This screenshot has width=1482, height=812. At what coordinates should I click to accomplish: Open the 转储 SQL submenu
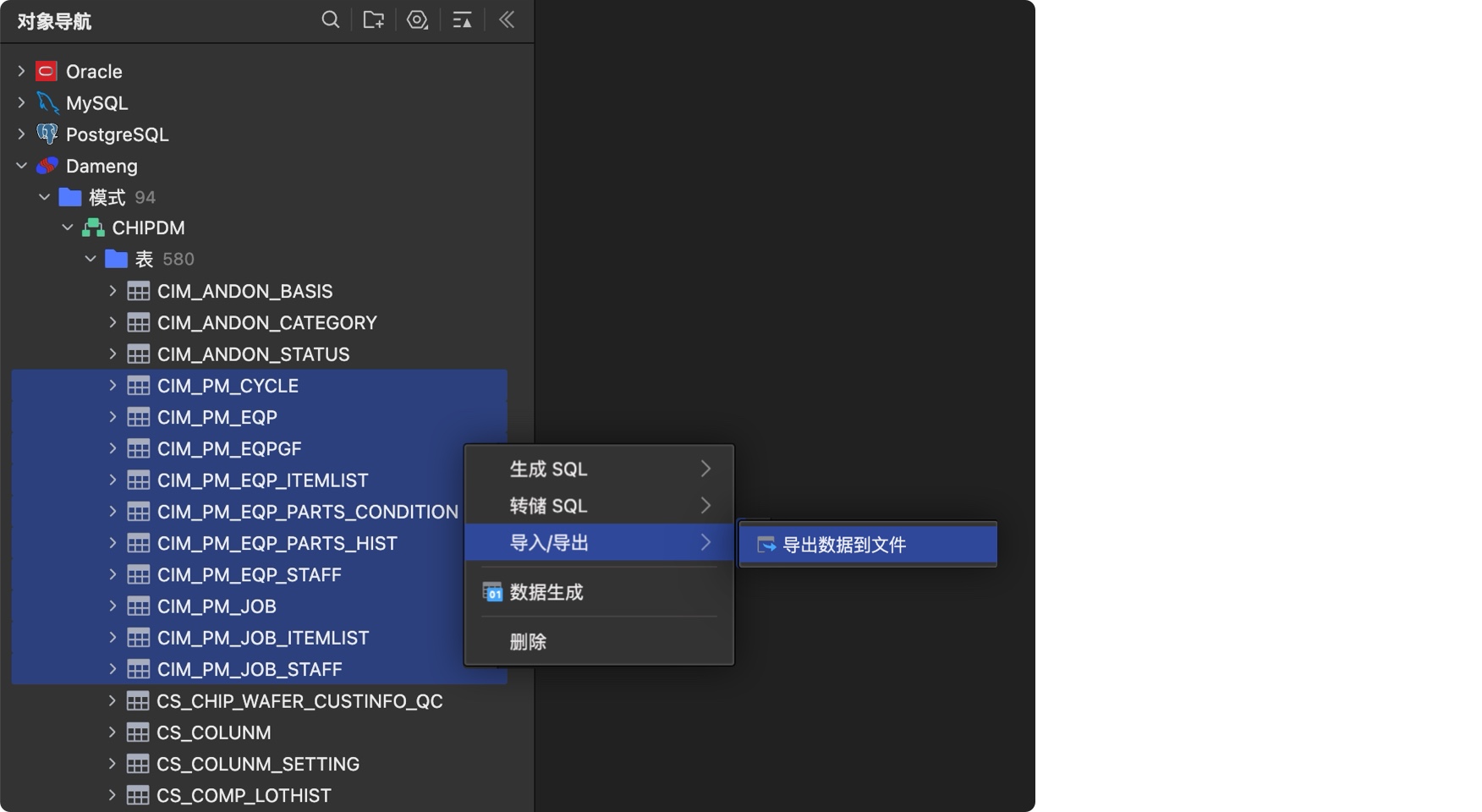(599, 506)
